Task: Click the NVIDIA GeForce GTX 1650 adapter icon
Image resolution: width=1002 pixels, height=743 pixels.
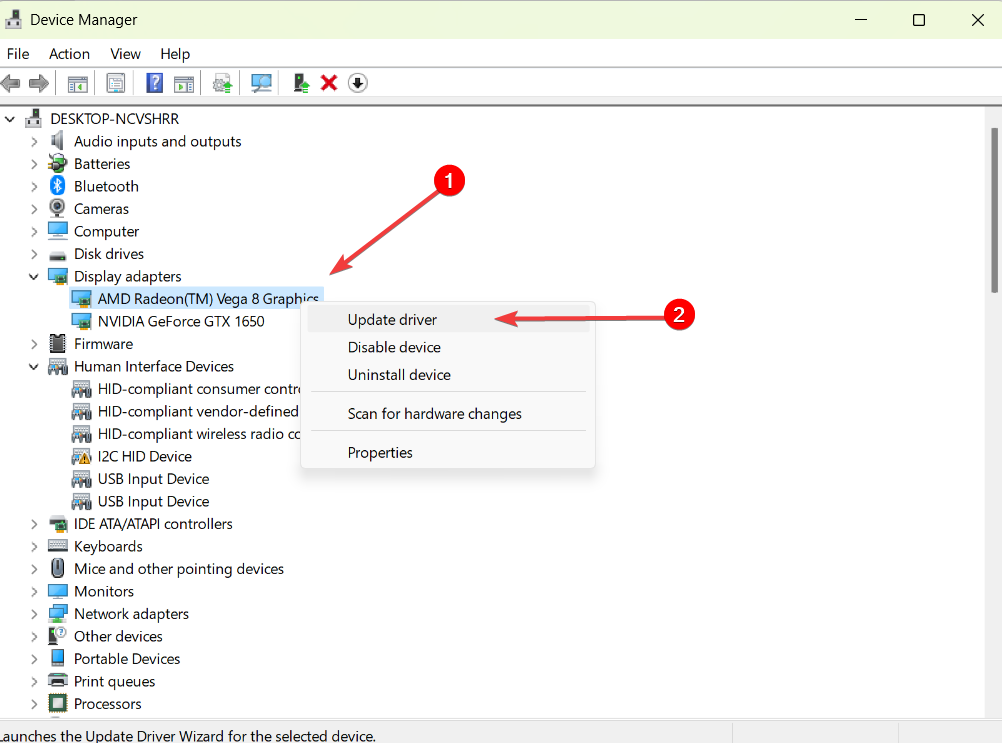Action: [x=81, y=321]
